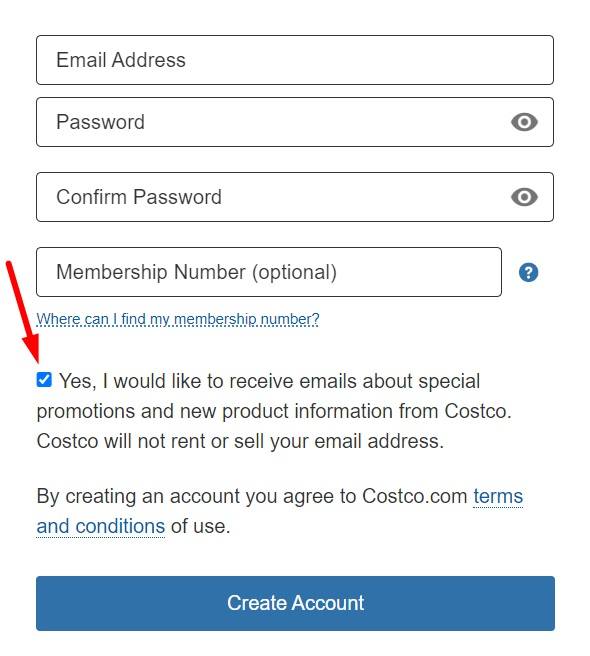
Task: Show the Password field's hidden characters
Action: click(524, 122)
